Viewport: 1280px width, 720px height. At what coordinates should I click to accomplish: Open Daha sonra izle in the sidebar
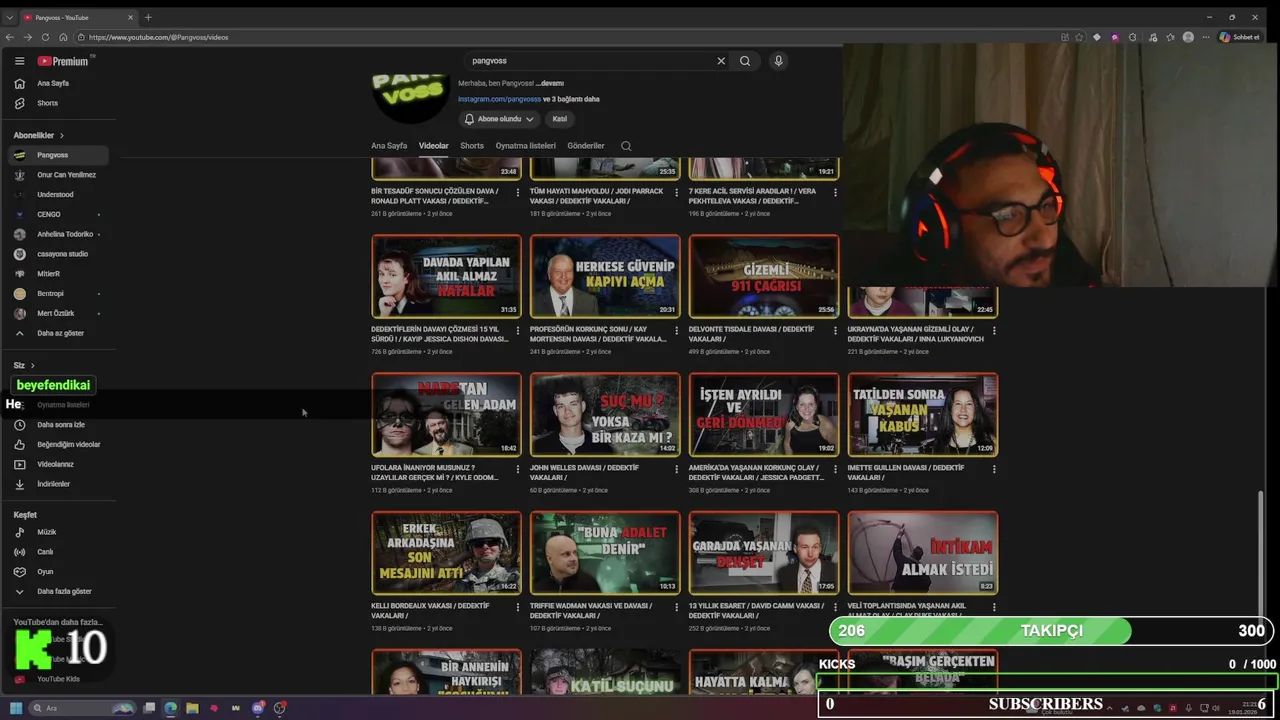pyautogui.click(x=58, y=425)
